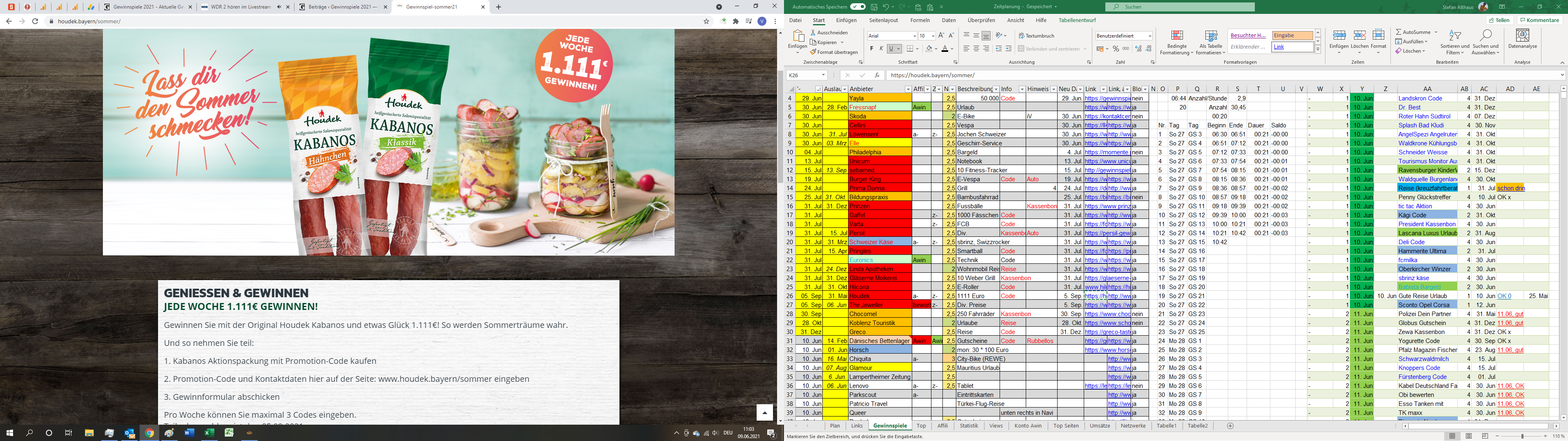Open the font size 10 dropdown
This screenshot has height=441, width=1568.
coord(933,36)
